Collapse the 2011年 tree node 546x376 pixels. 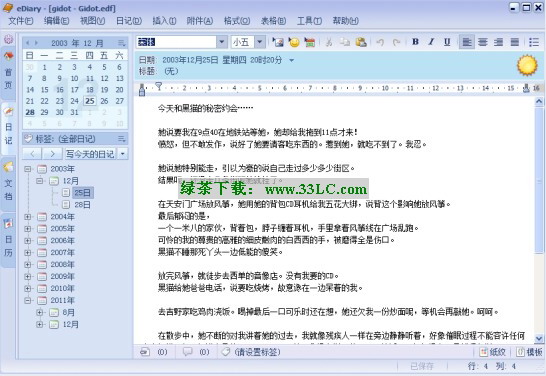tap(28, 300)
